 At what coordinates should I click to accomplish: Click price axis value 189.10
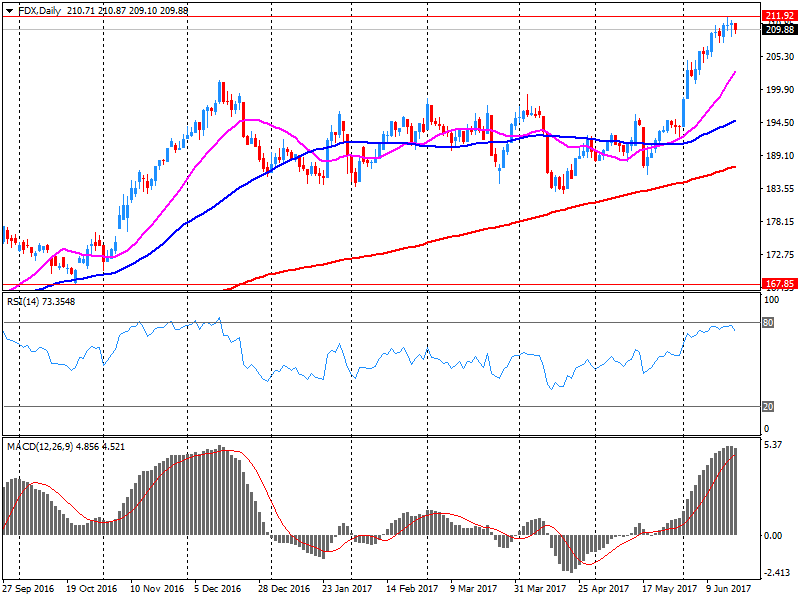pyautogui.click(x=780, y=156)
